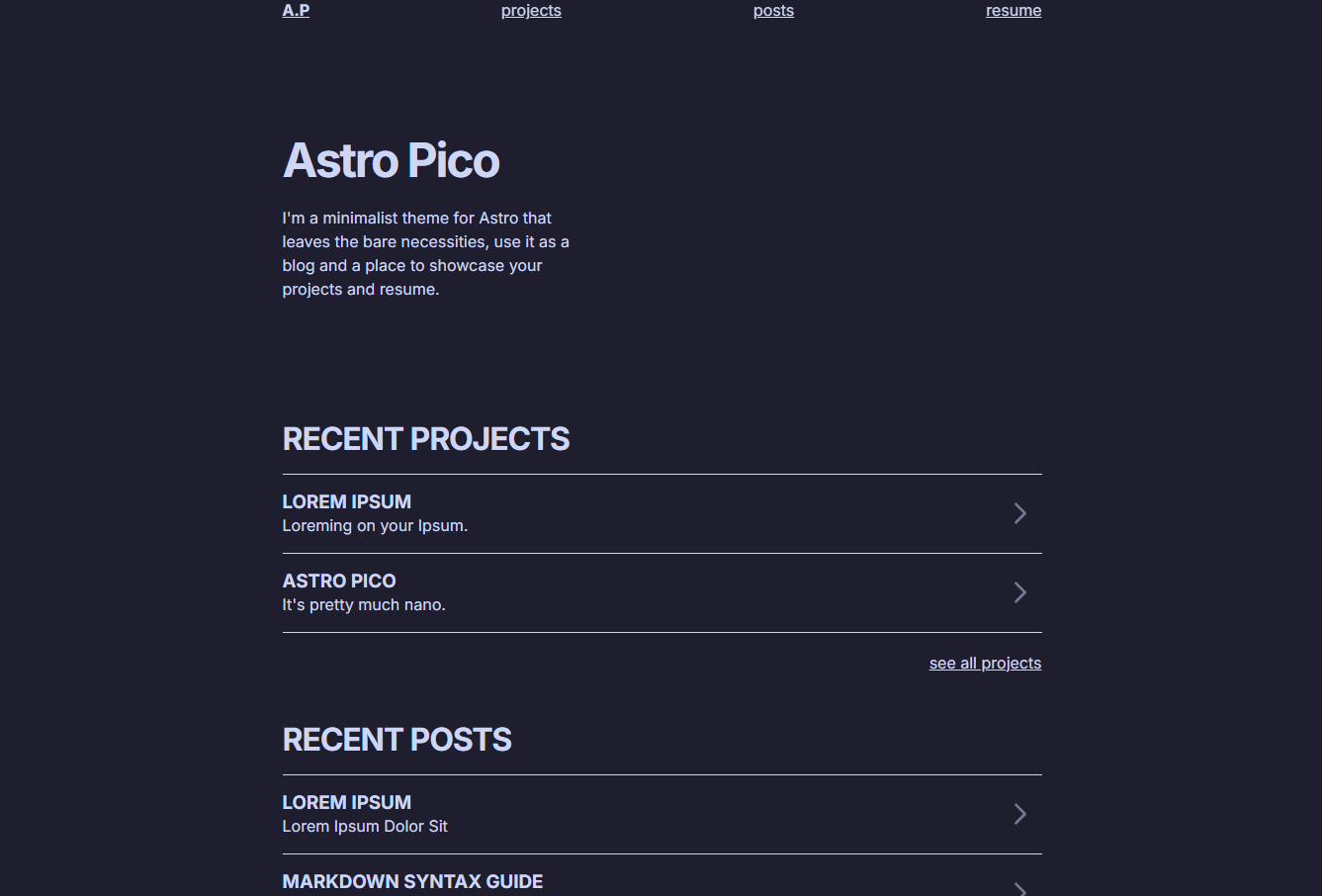This screenshot has width=1322, height=896.
Task: Click the RECENT PROJECTS section heading
Action: click(426, 439)
